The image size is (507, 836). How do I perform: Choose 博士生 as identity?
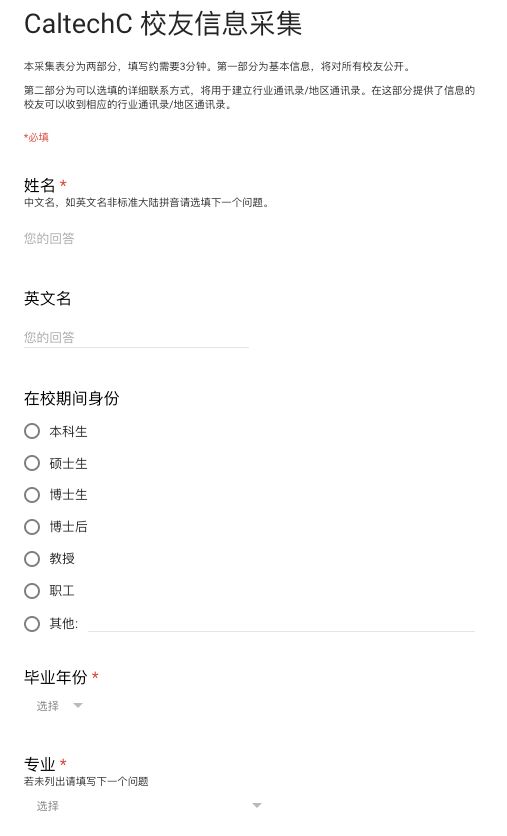click(32, 495)
